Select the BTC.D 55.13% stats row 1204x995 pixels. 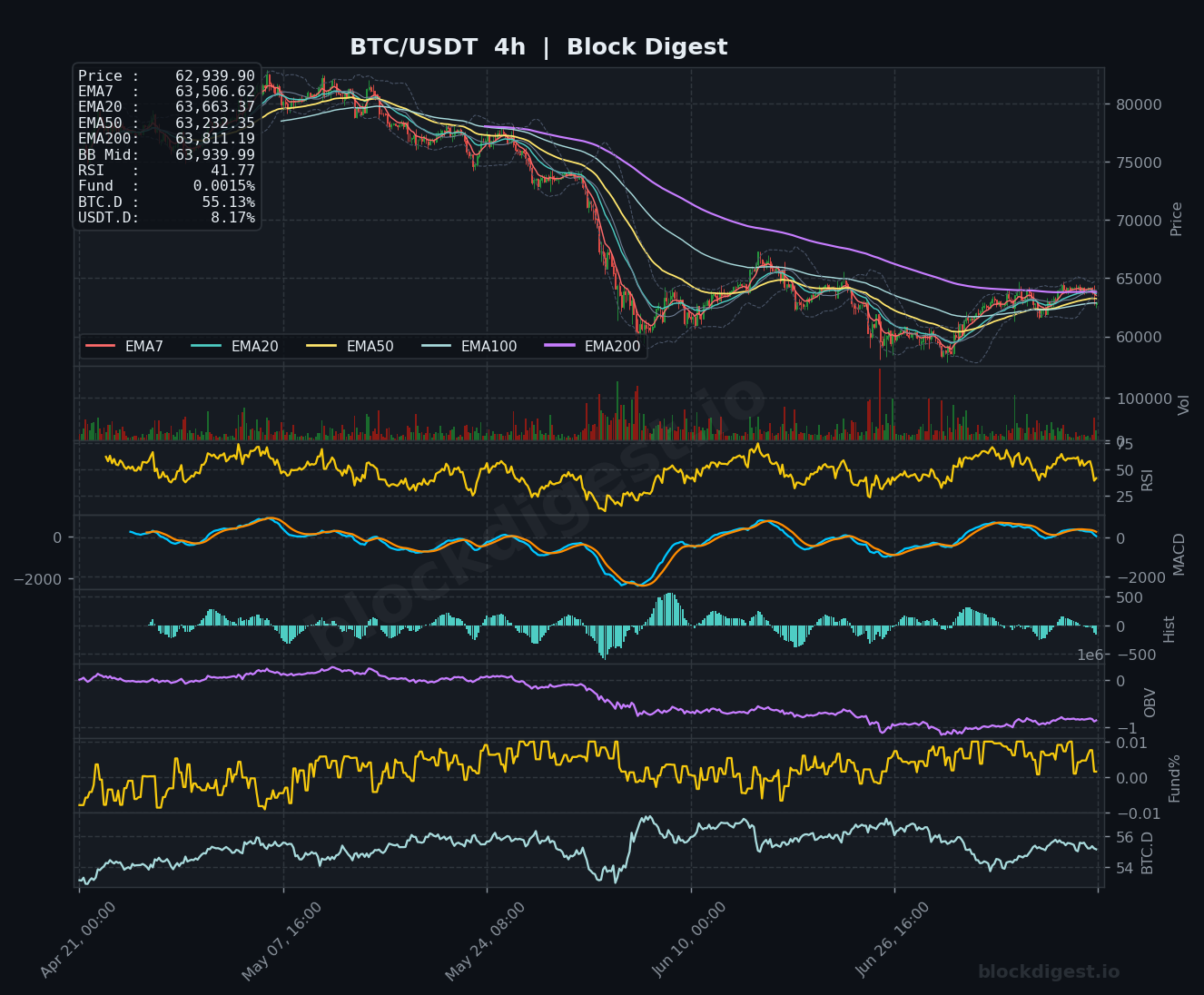166,202
